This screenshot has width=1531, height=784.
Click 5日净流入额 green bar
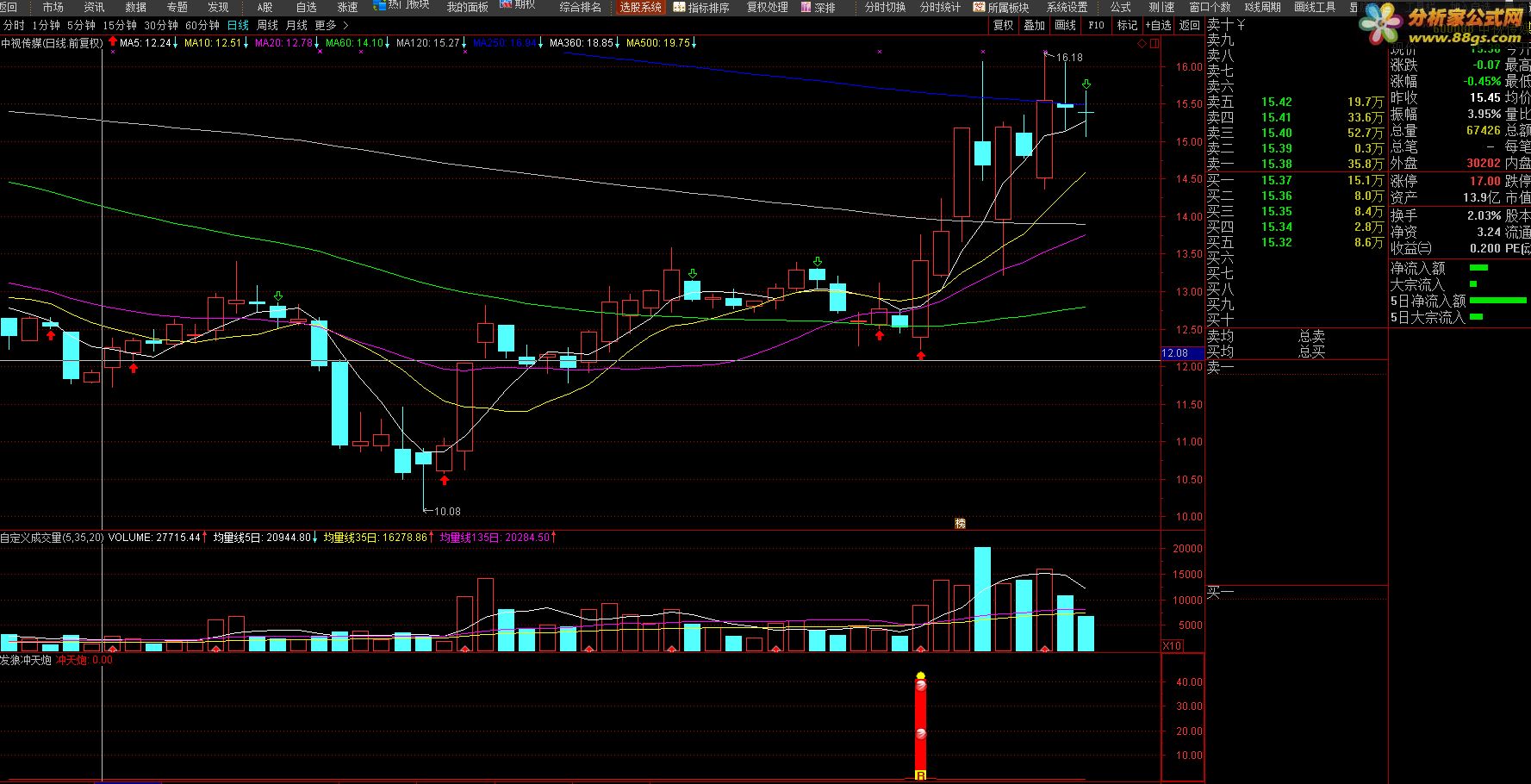coord(1497,301)
